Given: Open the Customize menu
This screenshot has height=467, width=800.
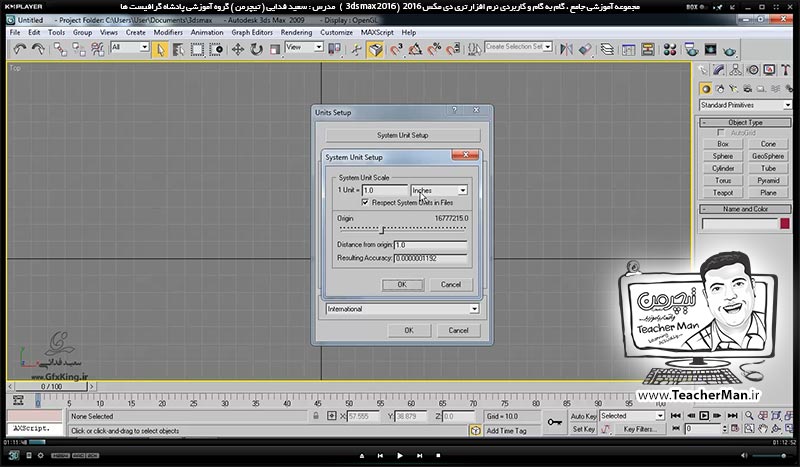Looking at the screenshot, I should 336,32.
